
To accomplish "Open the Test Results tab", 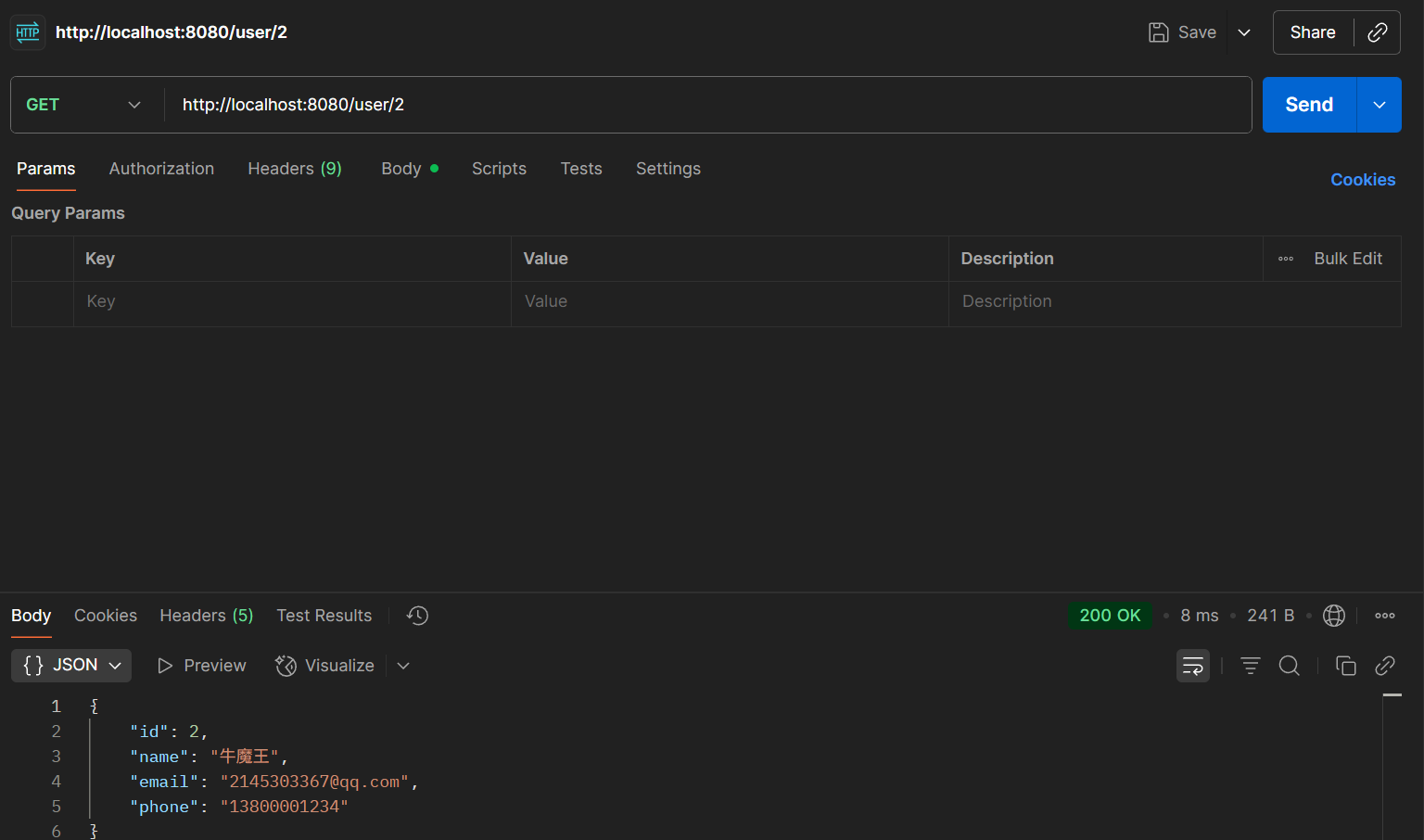I will coord(324,615).
